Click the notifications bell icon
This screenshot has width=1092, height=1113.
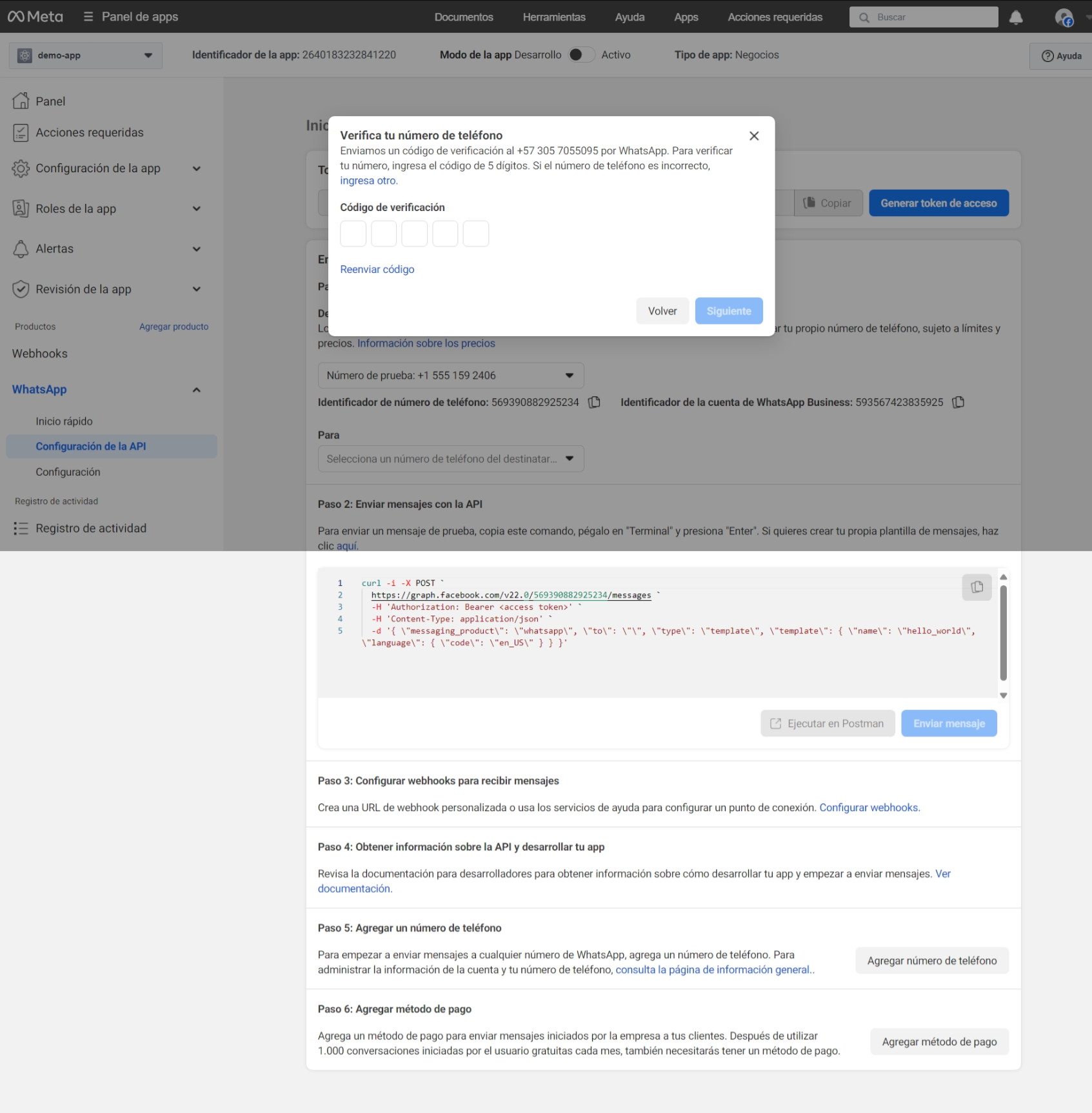[1016, 17]
